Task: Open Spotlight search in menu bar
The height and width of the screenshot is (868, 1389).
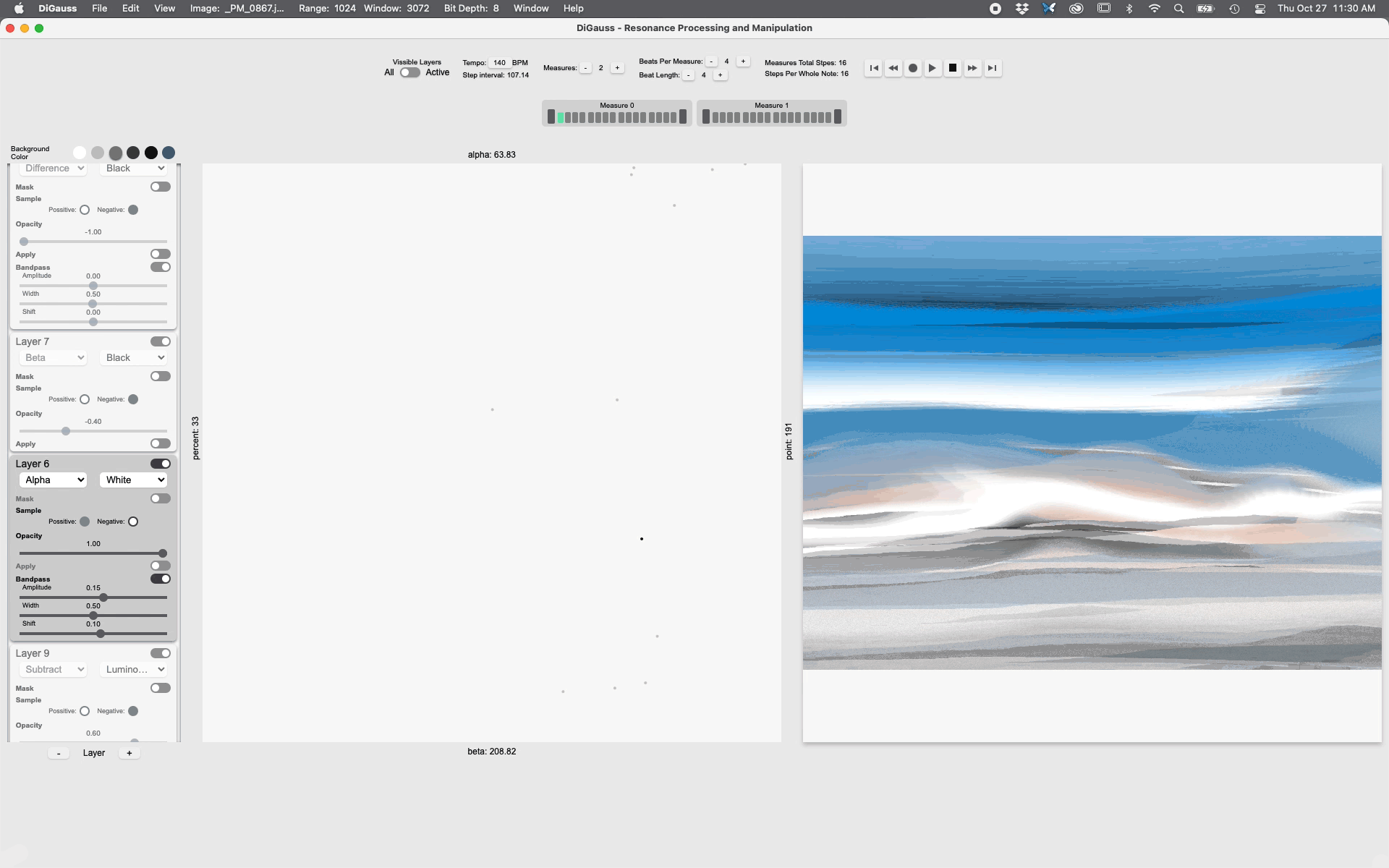Action: point(1178,9)
